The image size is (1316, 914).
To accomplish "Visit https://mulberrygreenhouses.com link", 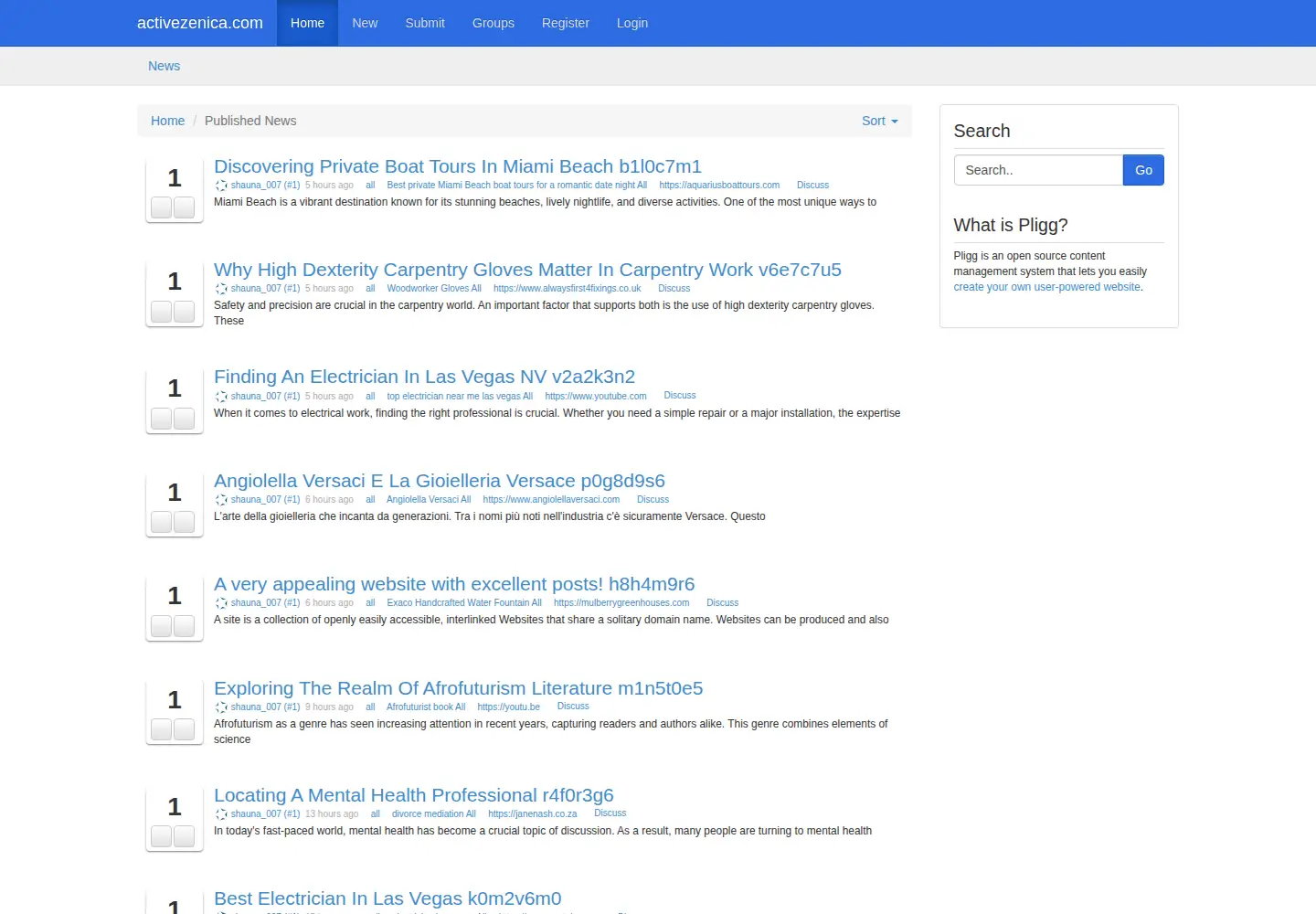I will pos(621,602).
